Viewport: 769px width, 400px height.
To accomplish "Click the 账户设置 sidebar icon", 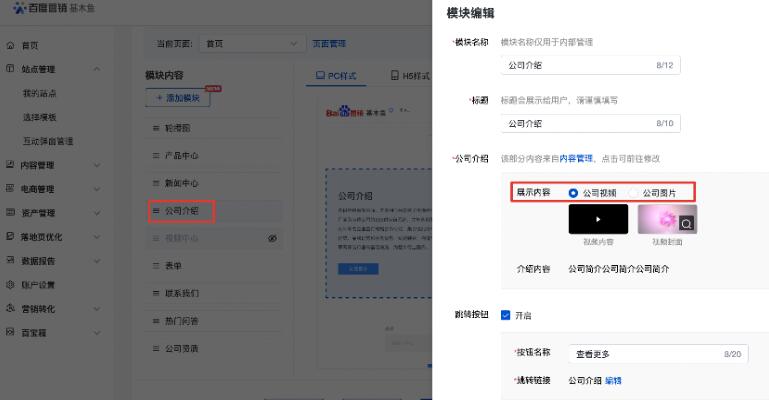I will click(10, 285).
